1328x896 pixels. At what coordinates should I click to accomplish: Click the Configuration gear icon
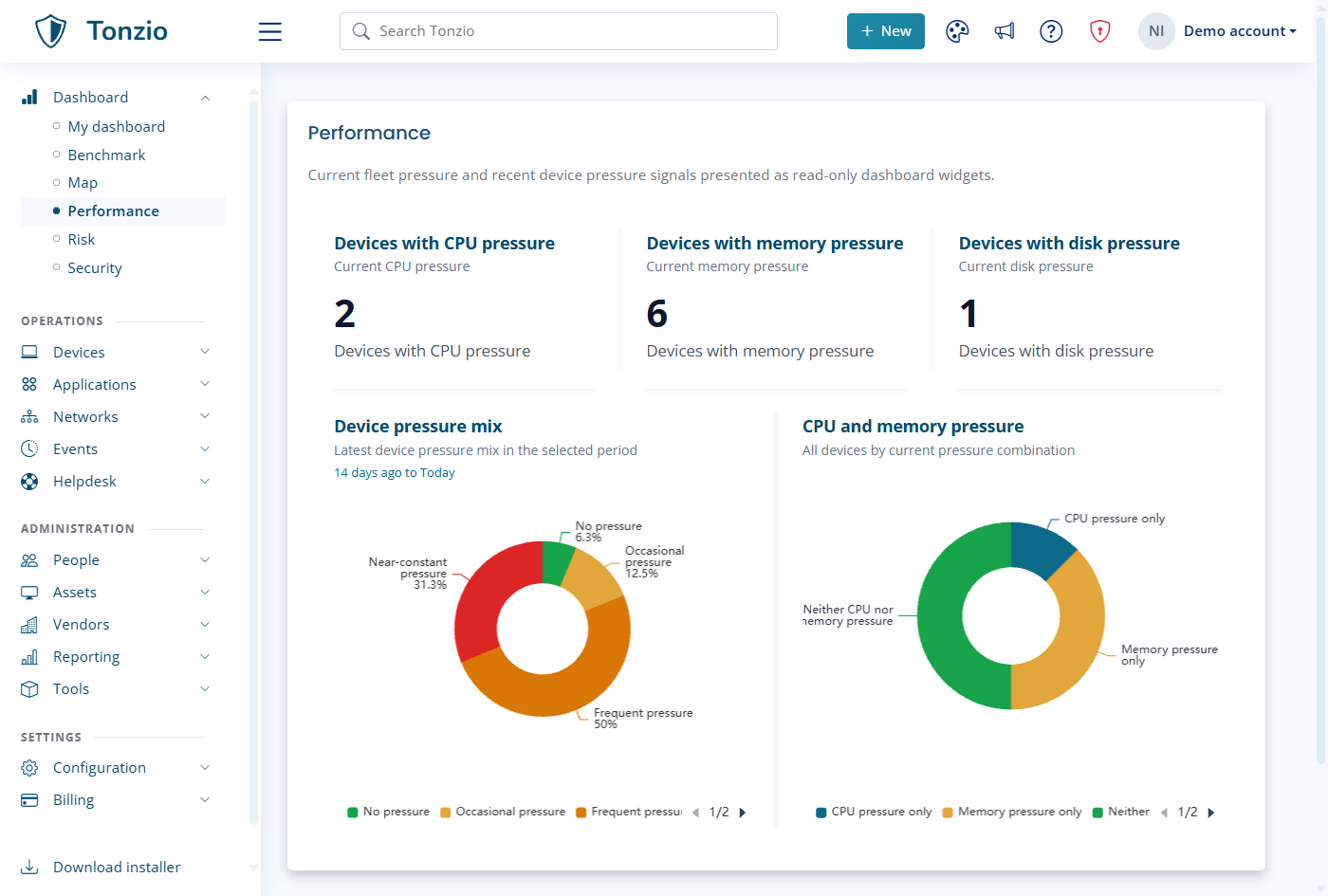coord(29,767)
